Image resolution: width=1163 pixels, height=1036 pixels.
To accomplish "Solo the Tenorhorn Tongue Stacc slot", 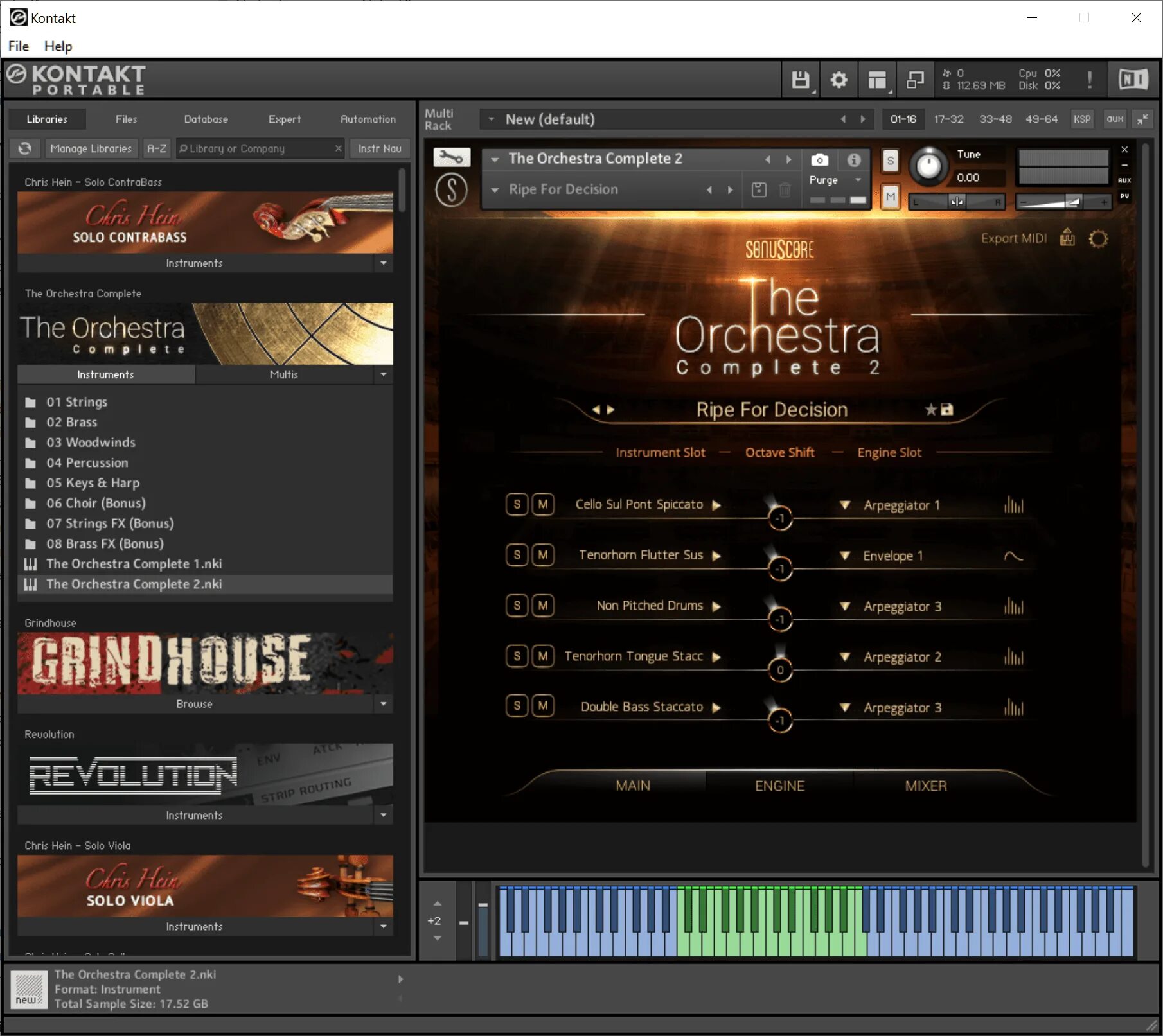I will tap(517, 656).
